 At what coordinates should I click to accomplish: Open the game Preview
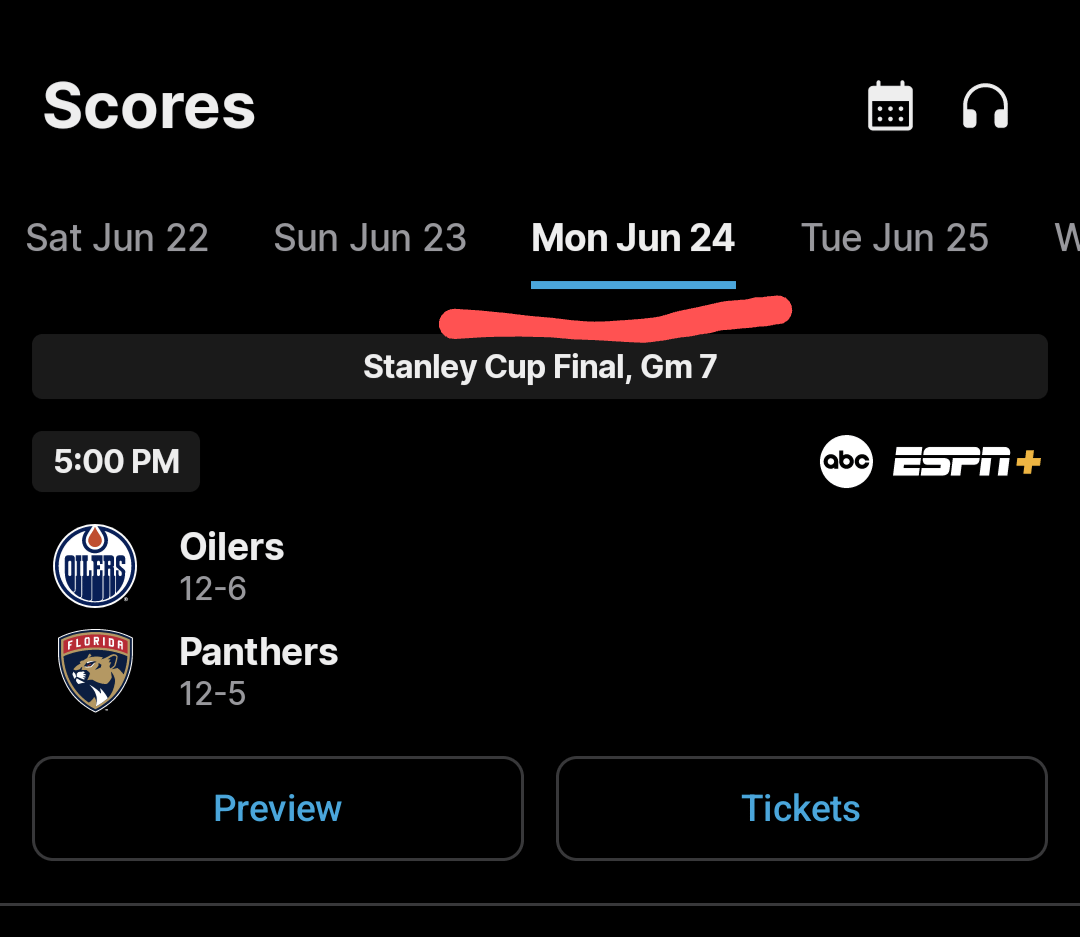coord(278,808)
